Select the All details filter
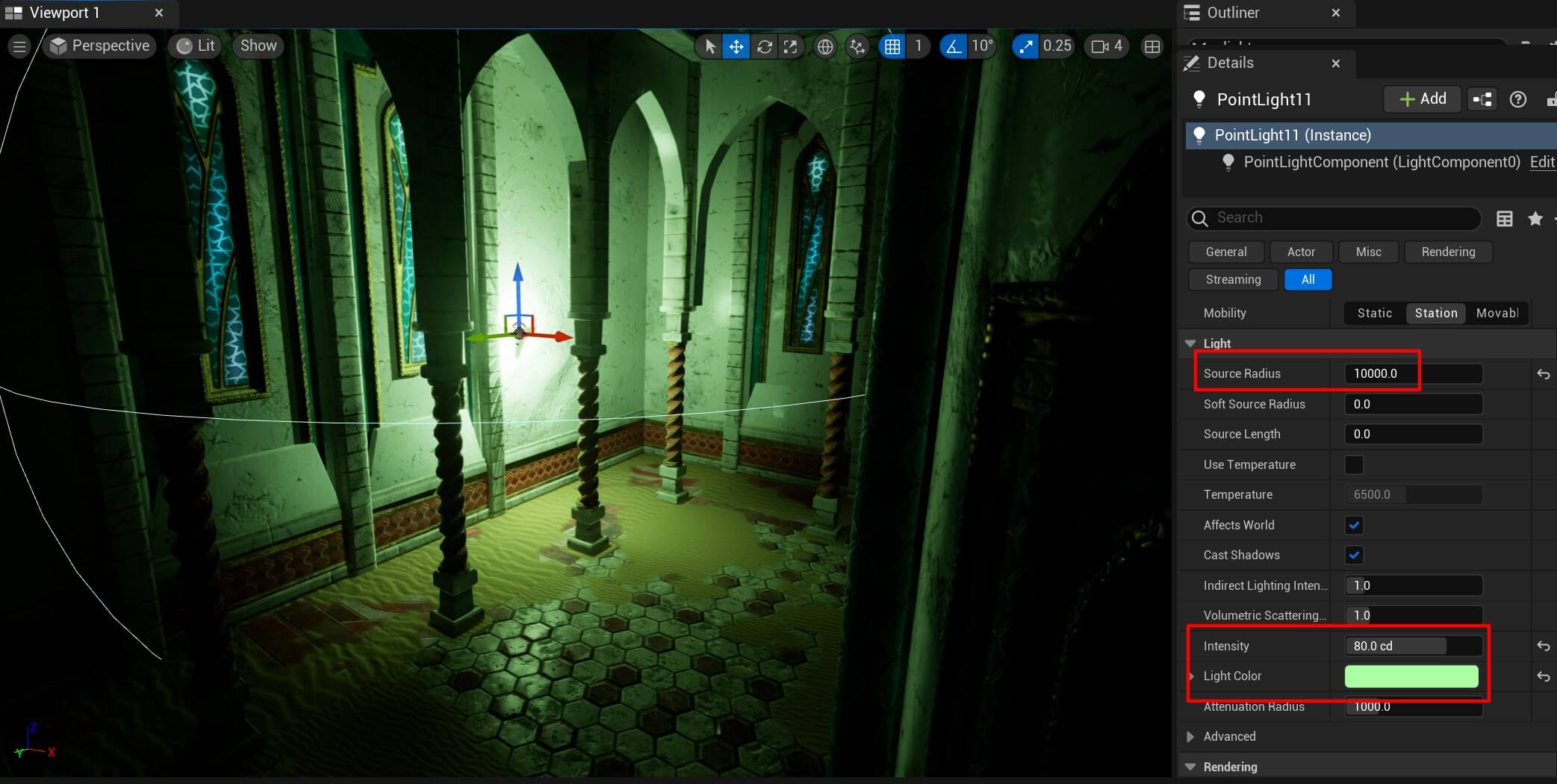The image size is (1557, 784). point(1308,280)
